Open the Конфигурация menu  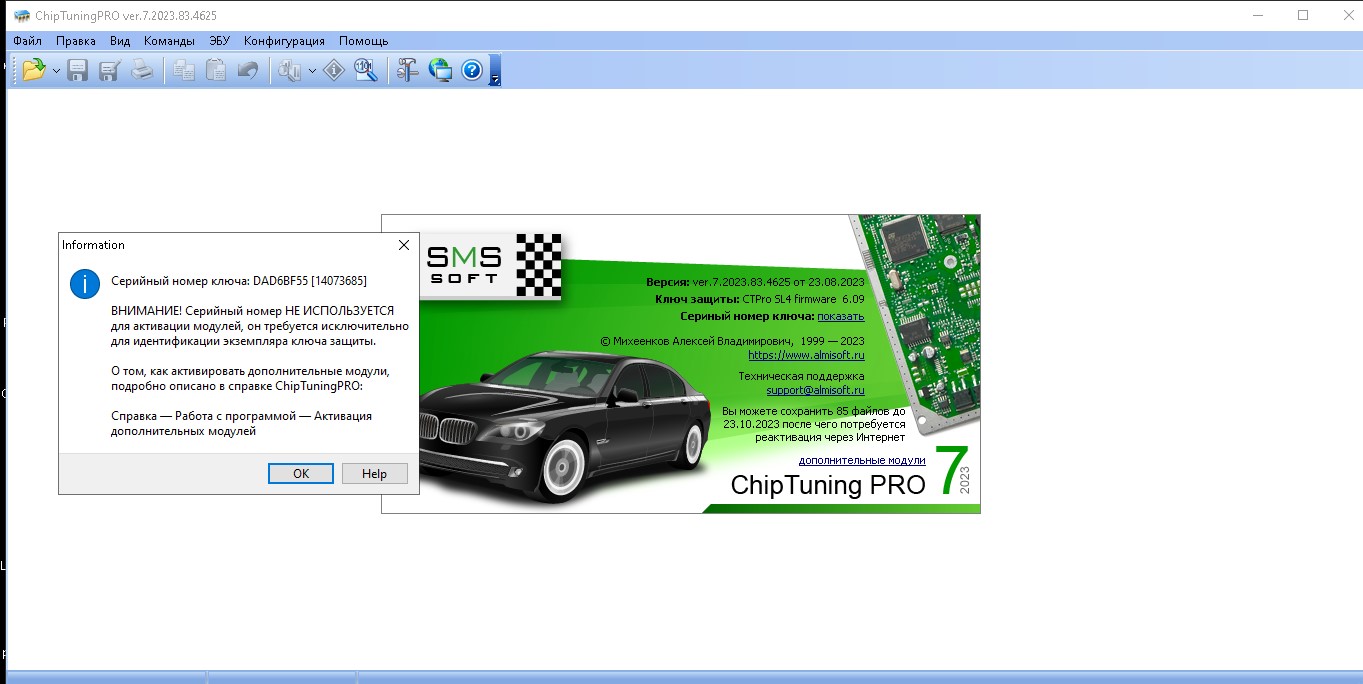click(x=284, y=41)
